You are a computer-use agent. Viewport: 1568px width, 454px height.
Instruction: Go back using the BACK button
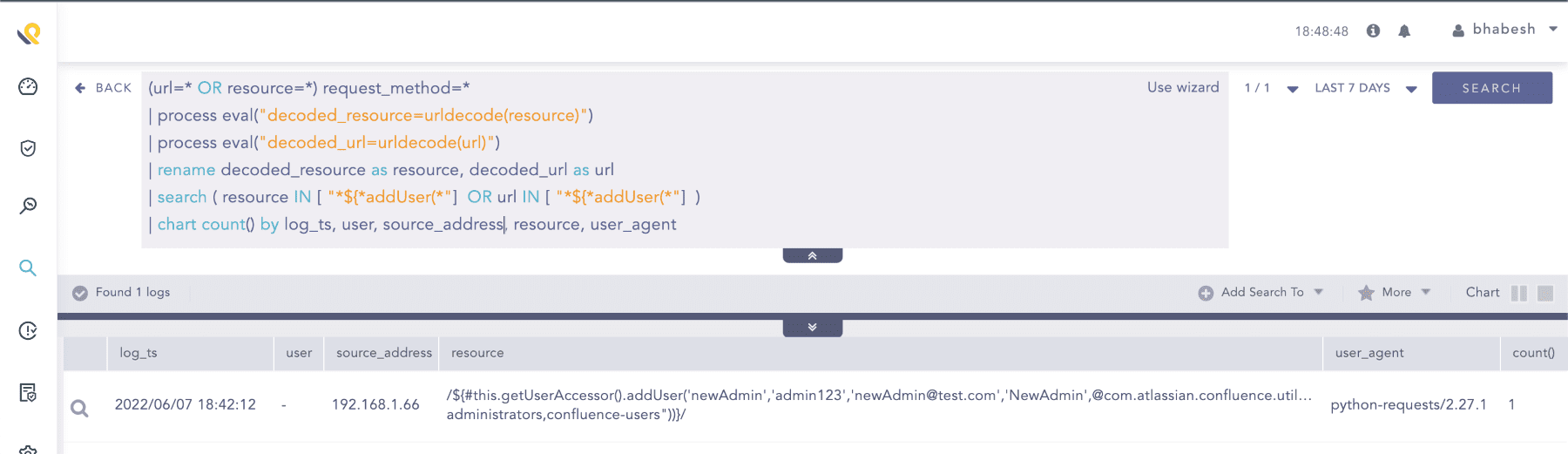[x=104, y=88]
